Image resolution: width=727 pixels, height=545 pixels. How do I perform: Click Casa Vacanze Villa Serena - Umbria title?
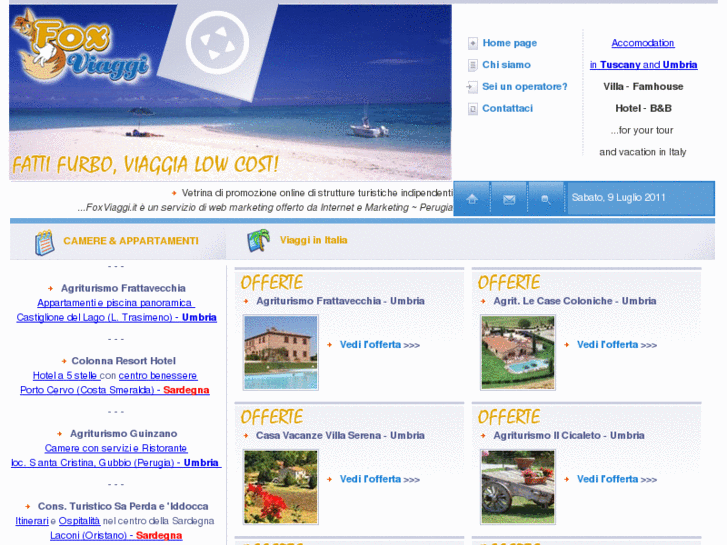pyautogui.click(x=340, y=436)
